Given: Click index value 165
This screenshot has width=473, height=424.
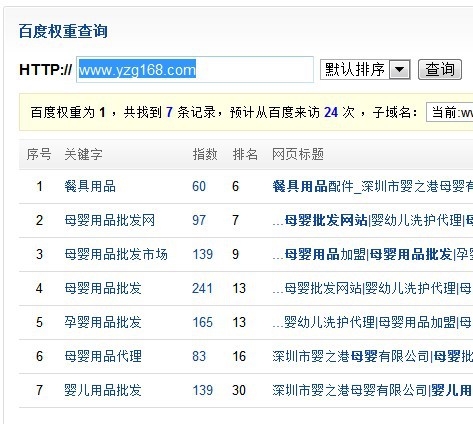Looking at the screenshot, I should pos(203,322).
